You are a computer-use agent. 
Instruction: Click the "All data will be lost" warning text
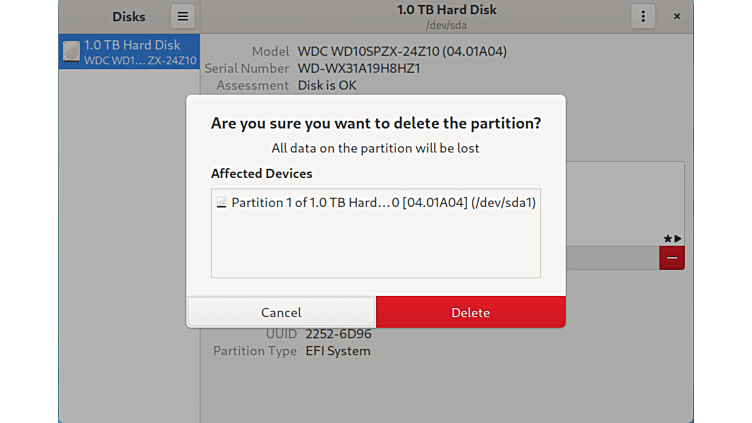376,148
